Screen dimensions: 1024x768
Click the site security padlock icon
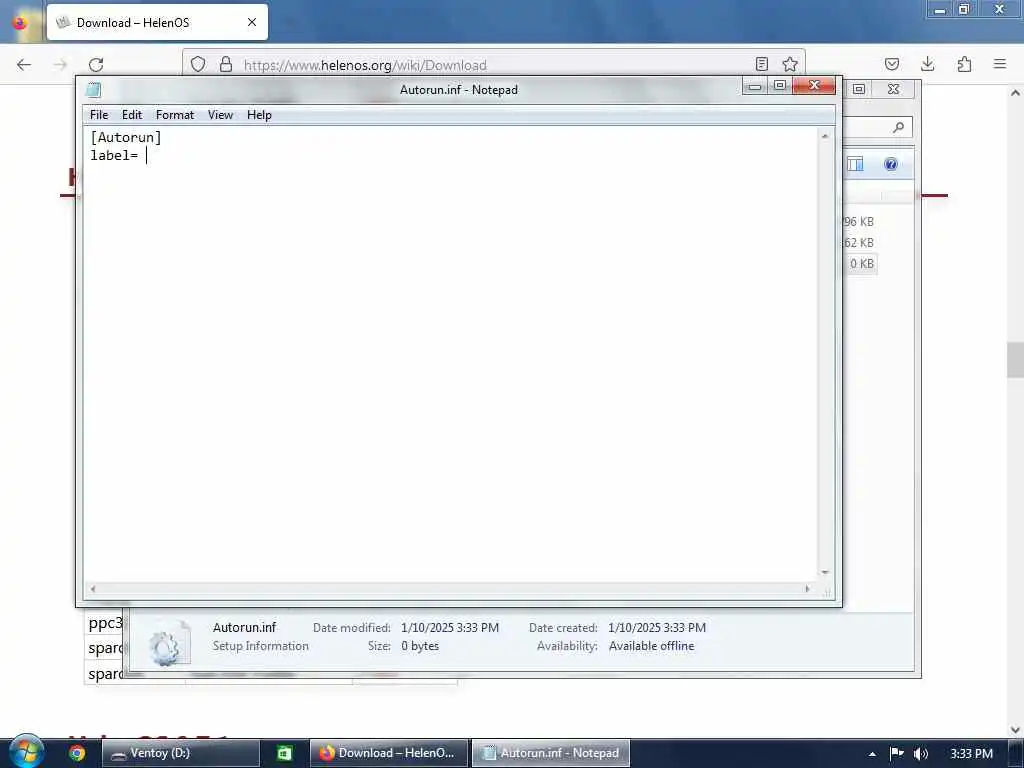pos(226,65)
